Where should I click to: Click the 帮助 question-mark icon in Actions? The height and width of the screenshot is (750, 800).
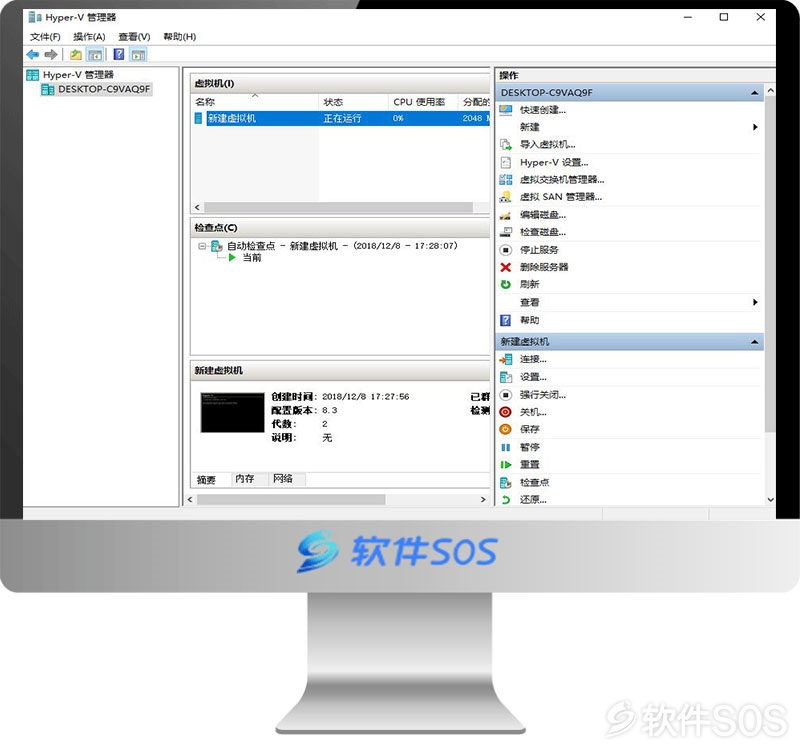pos(506,320)
